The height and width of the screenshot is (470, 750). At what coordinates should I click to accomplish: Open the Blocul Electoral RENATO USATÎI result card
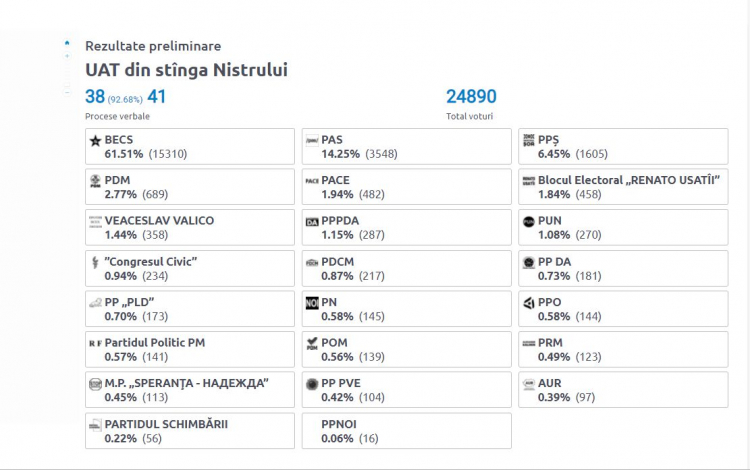[x=623, y=187]
